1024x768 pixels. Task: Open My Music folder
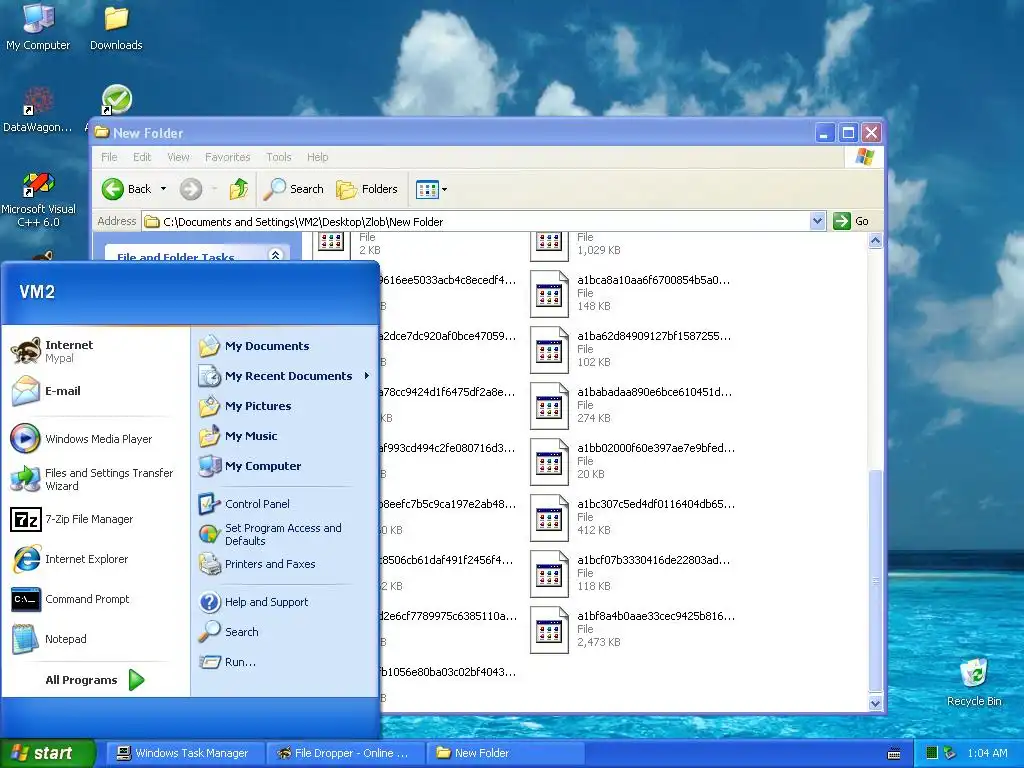click(x=283, y=436)
